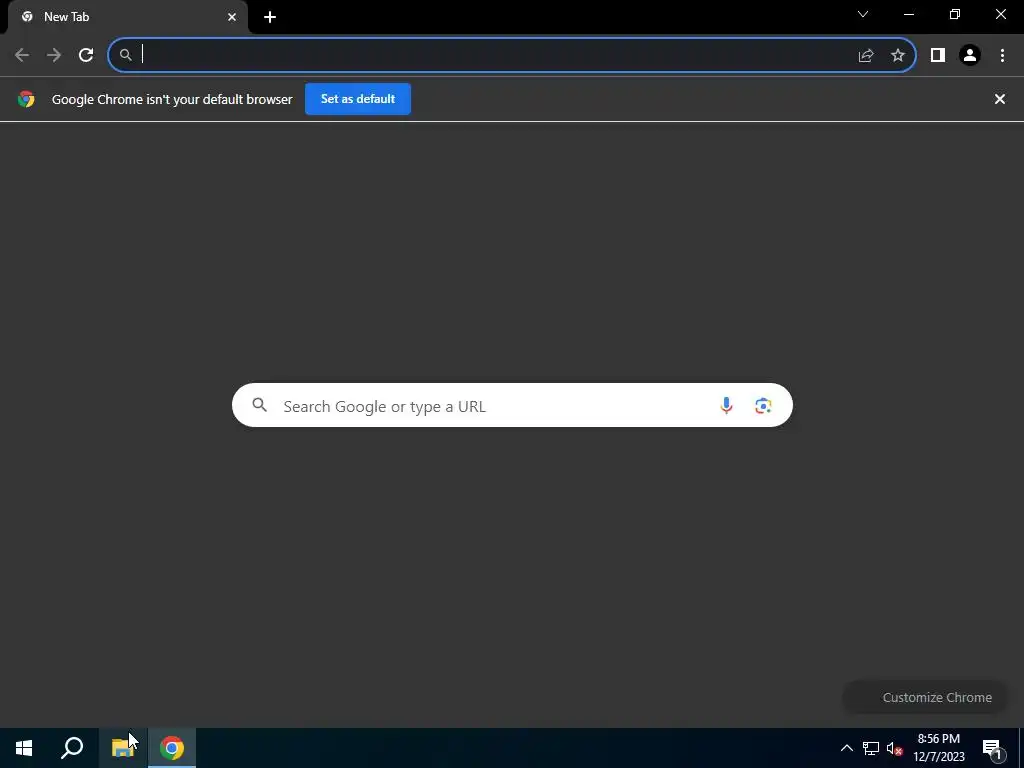This screenshot has height=768, width=1024.
Task: Open Windows taskbar search
Action: click(72, 748)
